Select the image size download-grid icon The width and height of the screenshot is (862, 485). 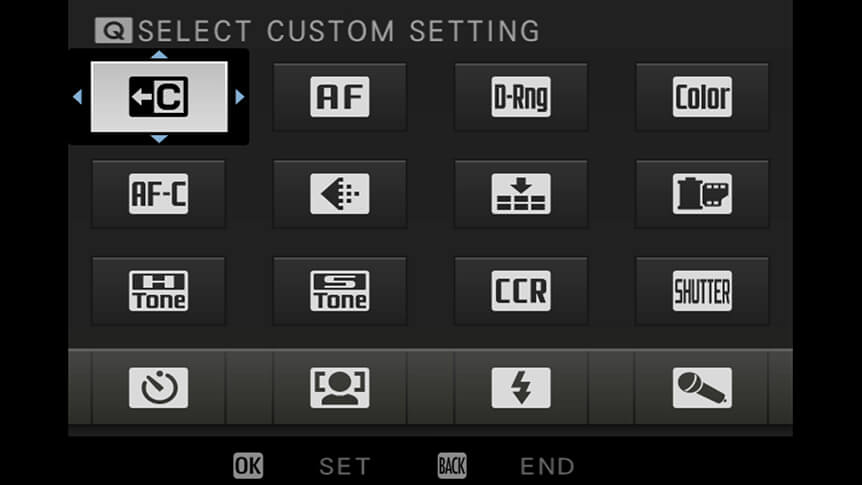(521, 194)
